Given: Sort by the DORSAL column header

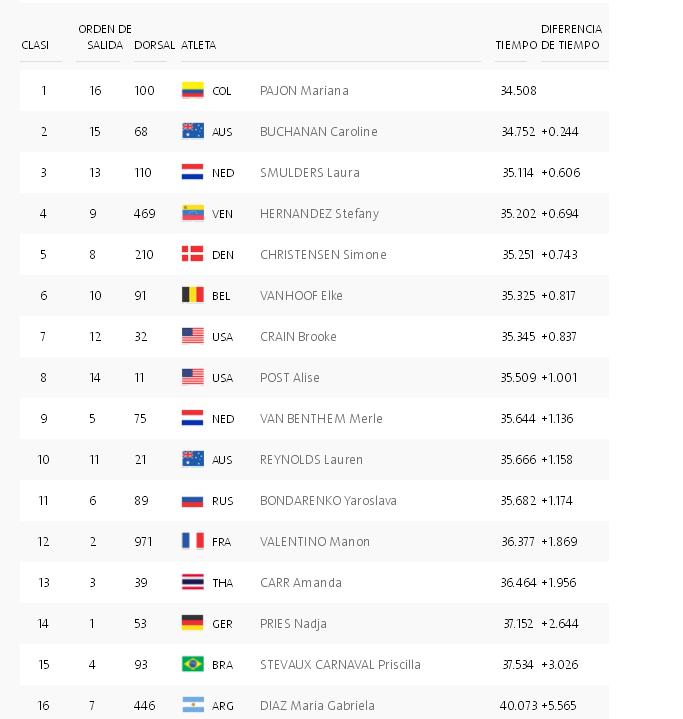Looking at the screenshot, I should click(x=154, y=45).
